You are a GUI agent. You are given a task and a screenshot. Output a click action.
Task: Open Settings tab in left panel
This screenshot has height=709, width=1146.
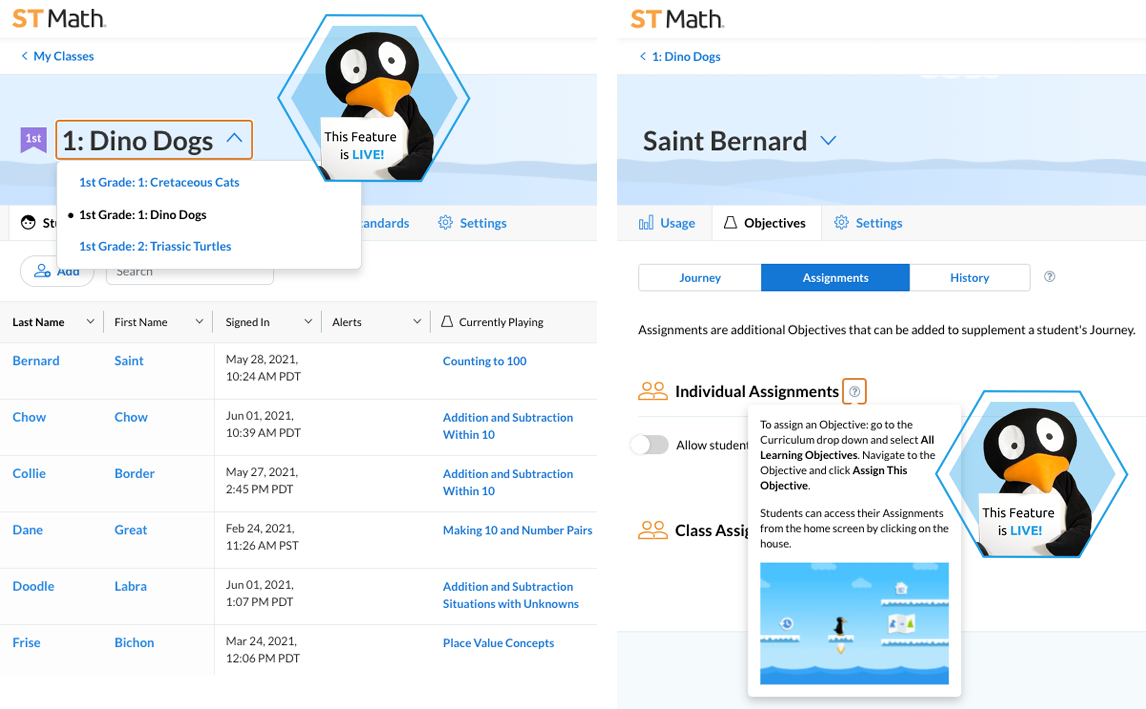472,223
